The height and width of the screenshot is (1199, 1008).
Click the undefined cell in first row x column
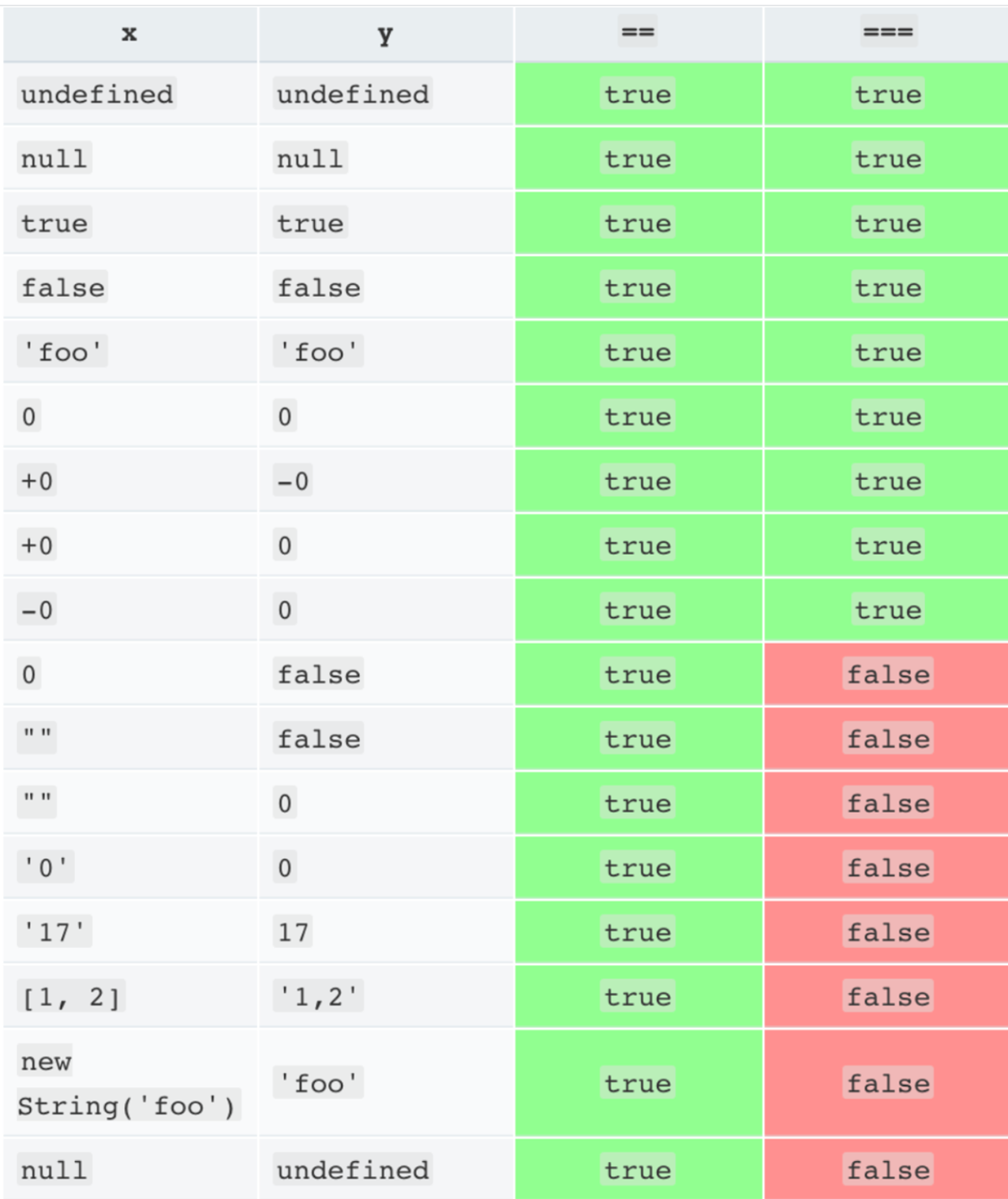click(96, 94)
